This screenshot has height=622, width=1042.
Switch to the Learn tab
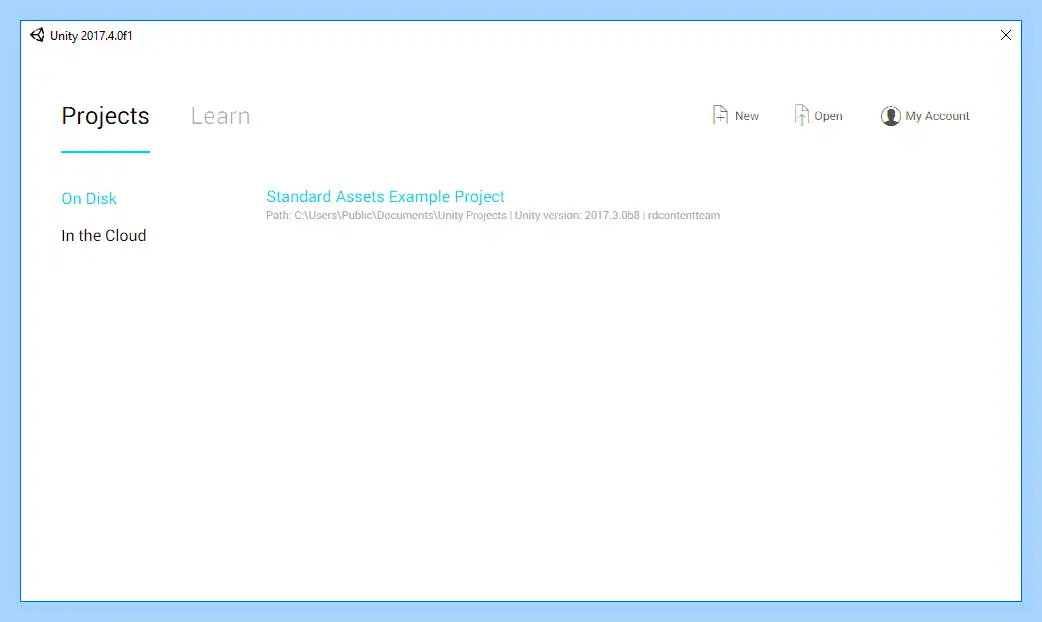(220, 116)
